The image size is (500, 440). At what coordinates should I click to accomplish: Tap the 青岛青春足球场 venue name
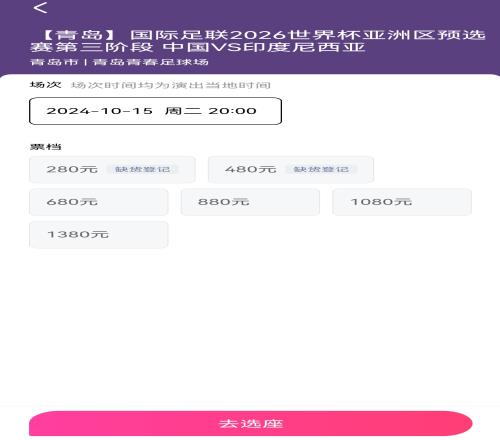[x=151, y=62]
